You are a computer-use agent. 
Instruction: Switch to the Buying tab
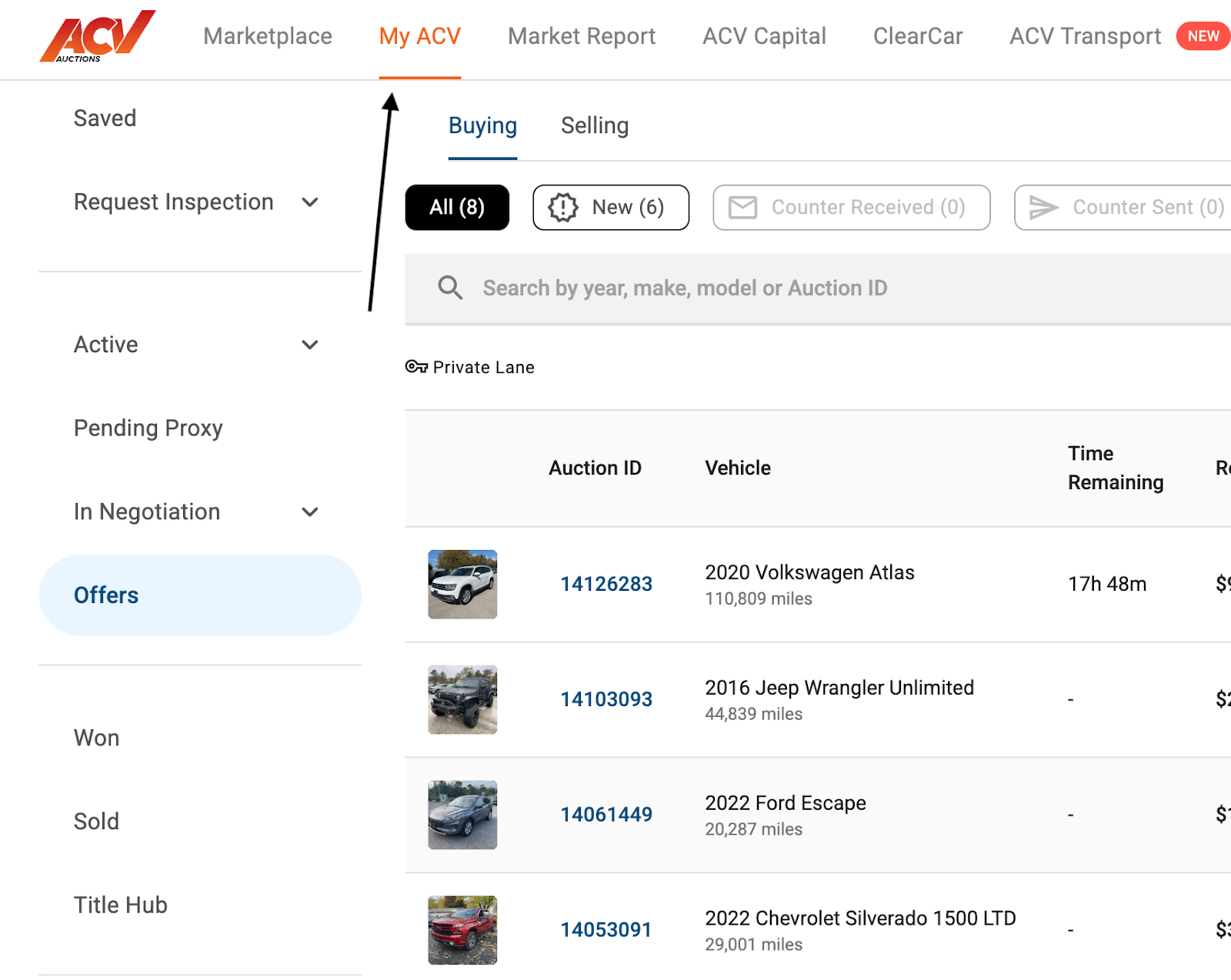(x=482, y=125)
